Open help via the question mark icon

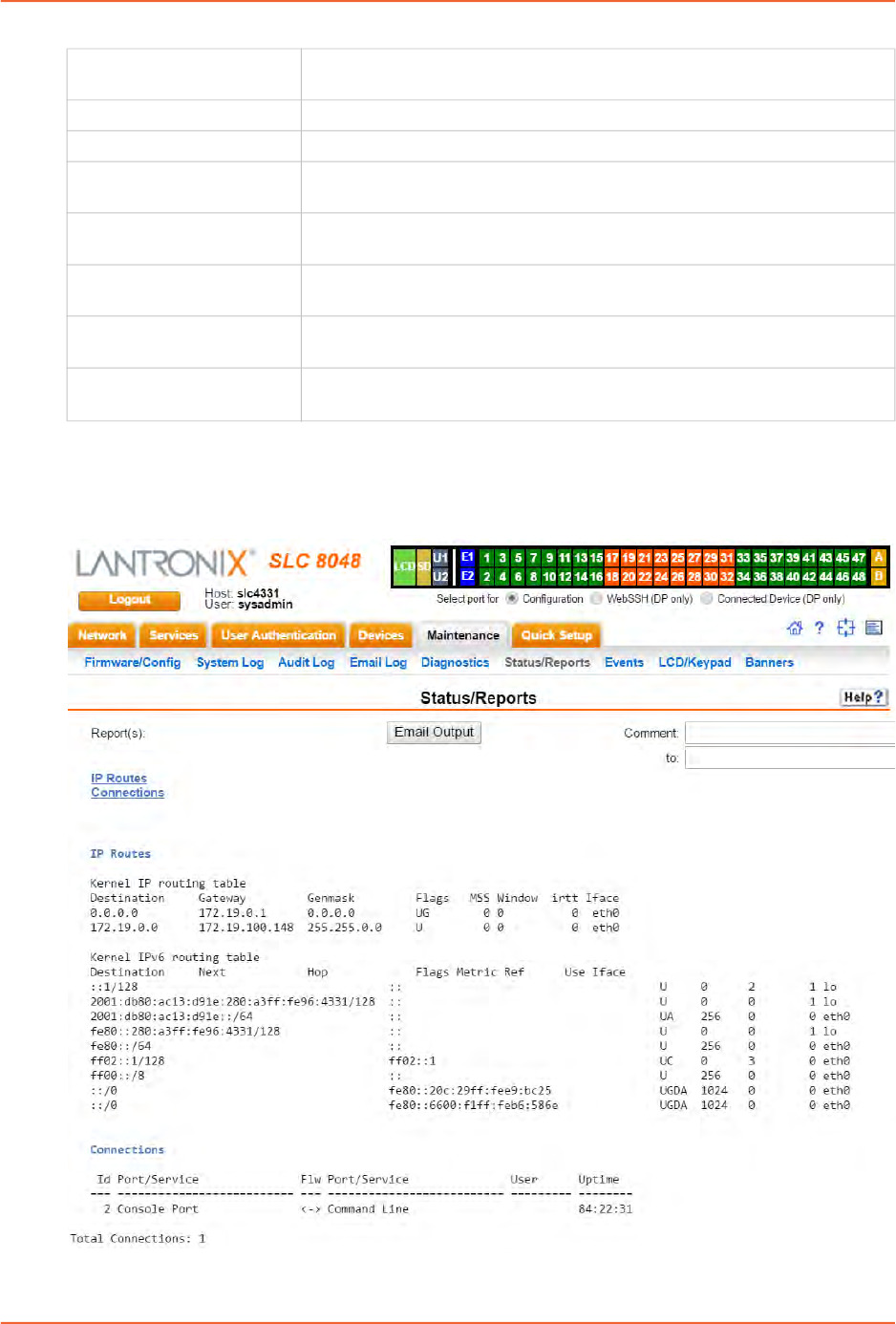tap(819, 628)
